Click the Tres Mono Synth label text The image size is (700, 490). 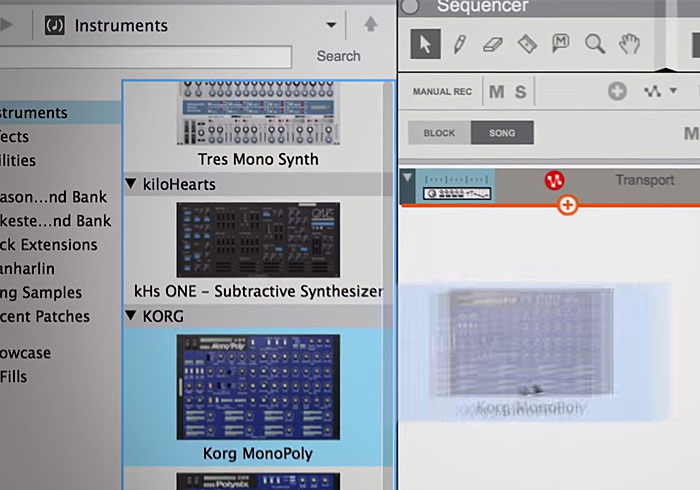(x=258, y=159)
